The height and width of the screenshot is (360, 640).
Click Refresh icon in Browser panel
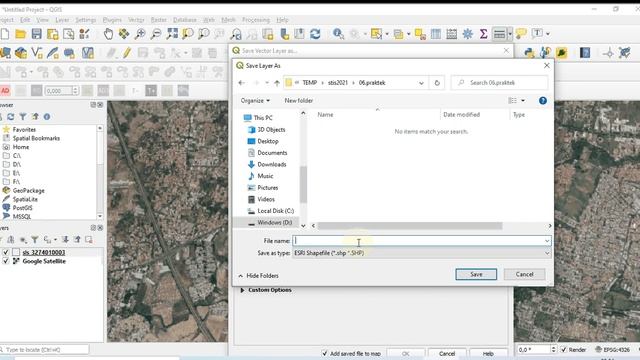coord(11,117)
